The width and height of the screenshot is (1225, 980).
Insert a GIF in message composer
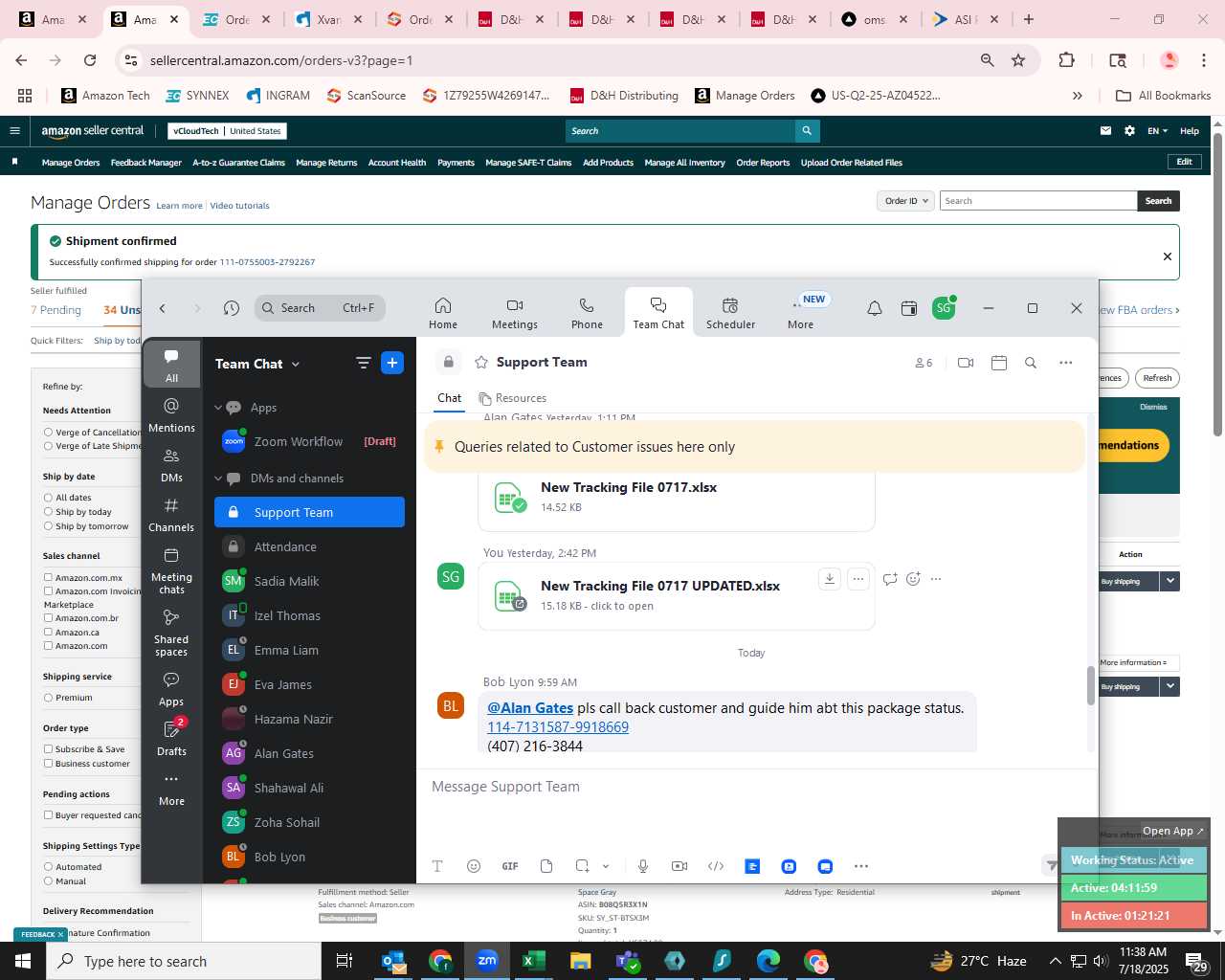510,866
